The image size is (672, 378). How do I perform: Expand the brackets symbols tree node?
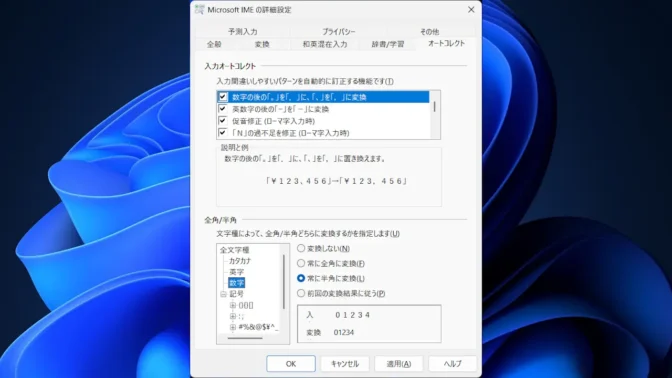[233, 305]
